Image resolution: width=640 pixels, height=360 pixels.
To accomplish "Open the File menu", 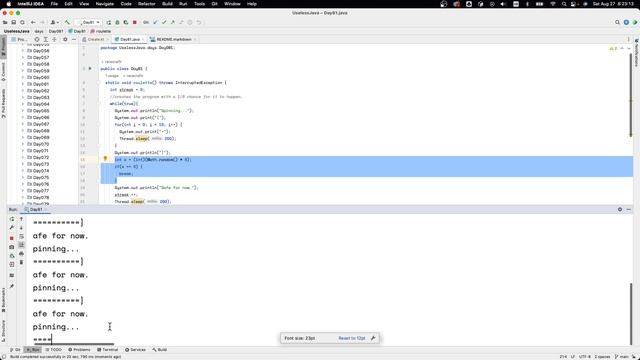I will 54,4.
